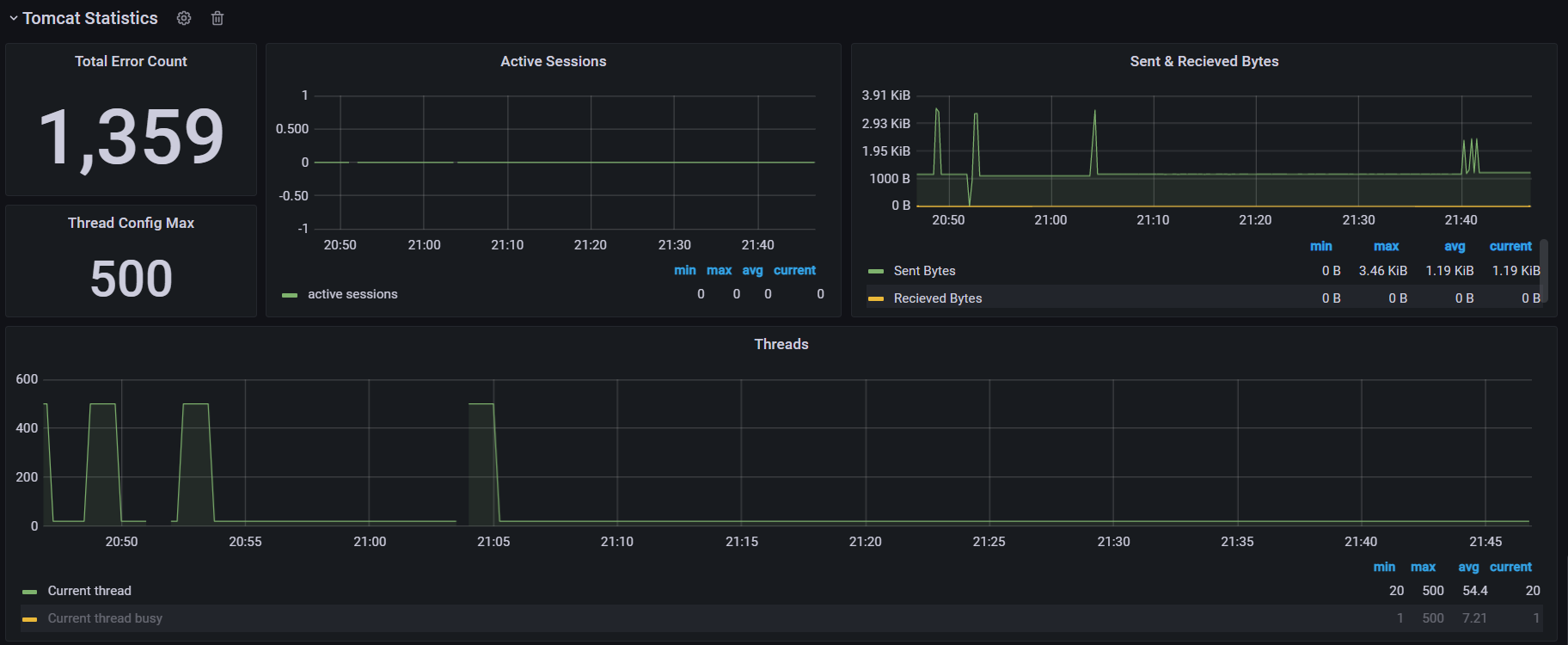The height and width of the screenshot is (645, 1568).
Task: Open Tomcat Statistics row settings gear
Action: [184, 18]
